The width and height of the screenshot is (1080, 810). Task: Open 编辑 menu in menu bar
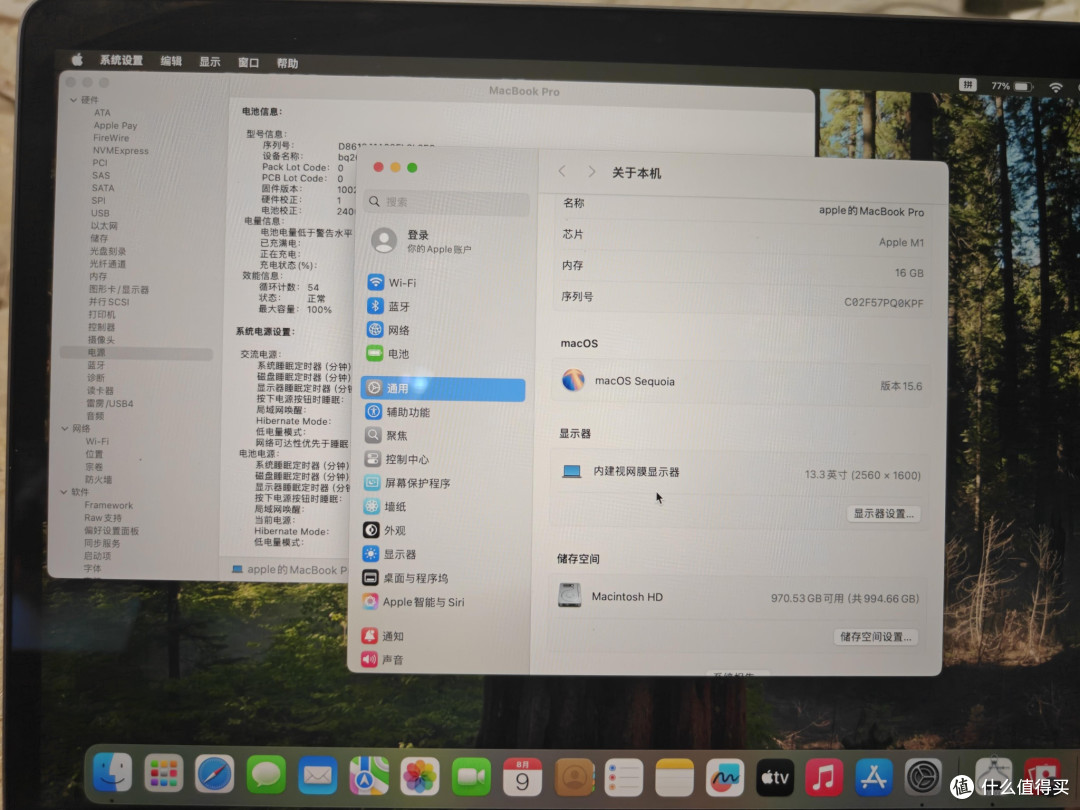(x=172, y=61)
